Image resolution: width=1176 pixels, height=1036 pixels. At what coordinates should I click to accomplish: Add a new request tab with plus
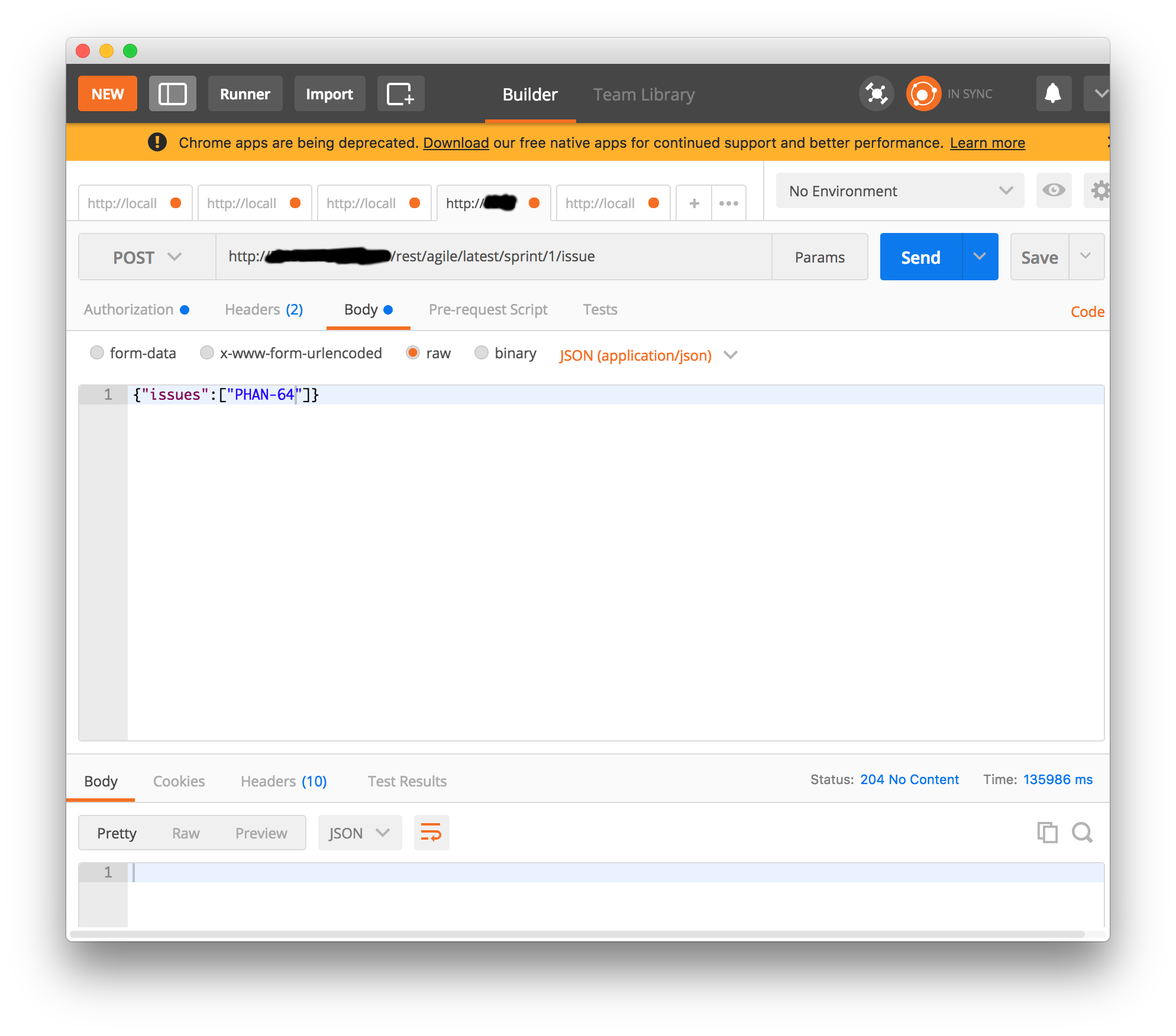tap(694, 203)
